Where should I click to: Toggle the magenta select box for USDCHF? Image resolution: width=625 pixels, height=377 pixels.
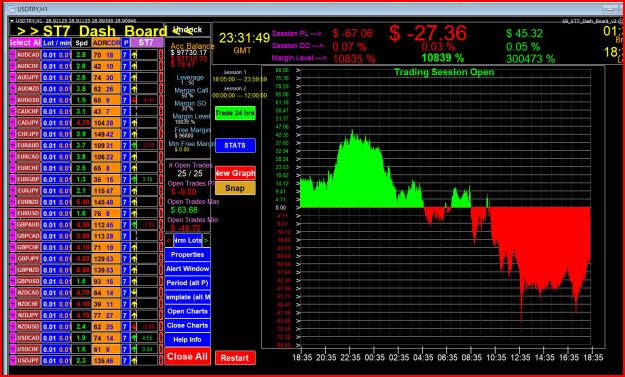[12, 350]
